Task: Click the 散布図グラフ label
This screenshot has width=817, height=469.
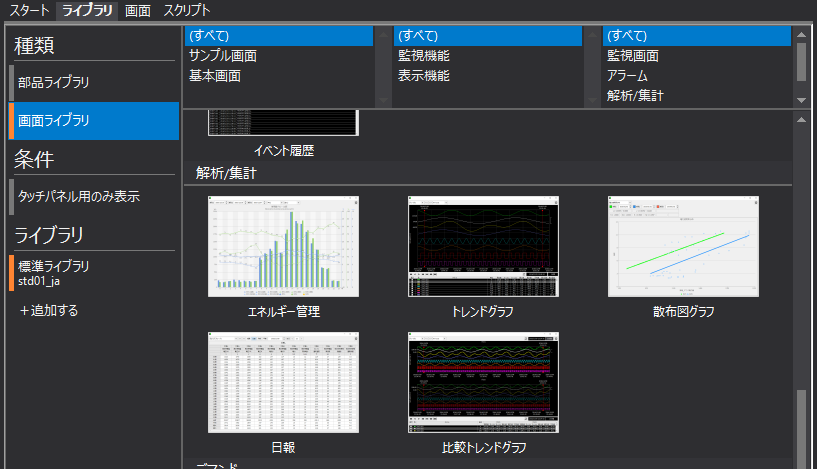Action: click(684, 312)
